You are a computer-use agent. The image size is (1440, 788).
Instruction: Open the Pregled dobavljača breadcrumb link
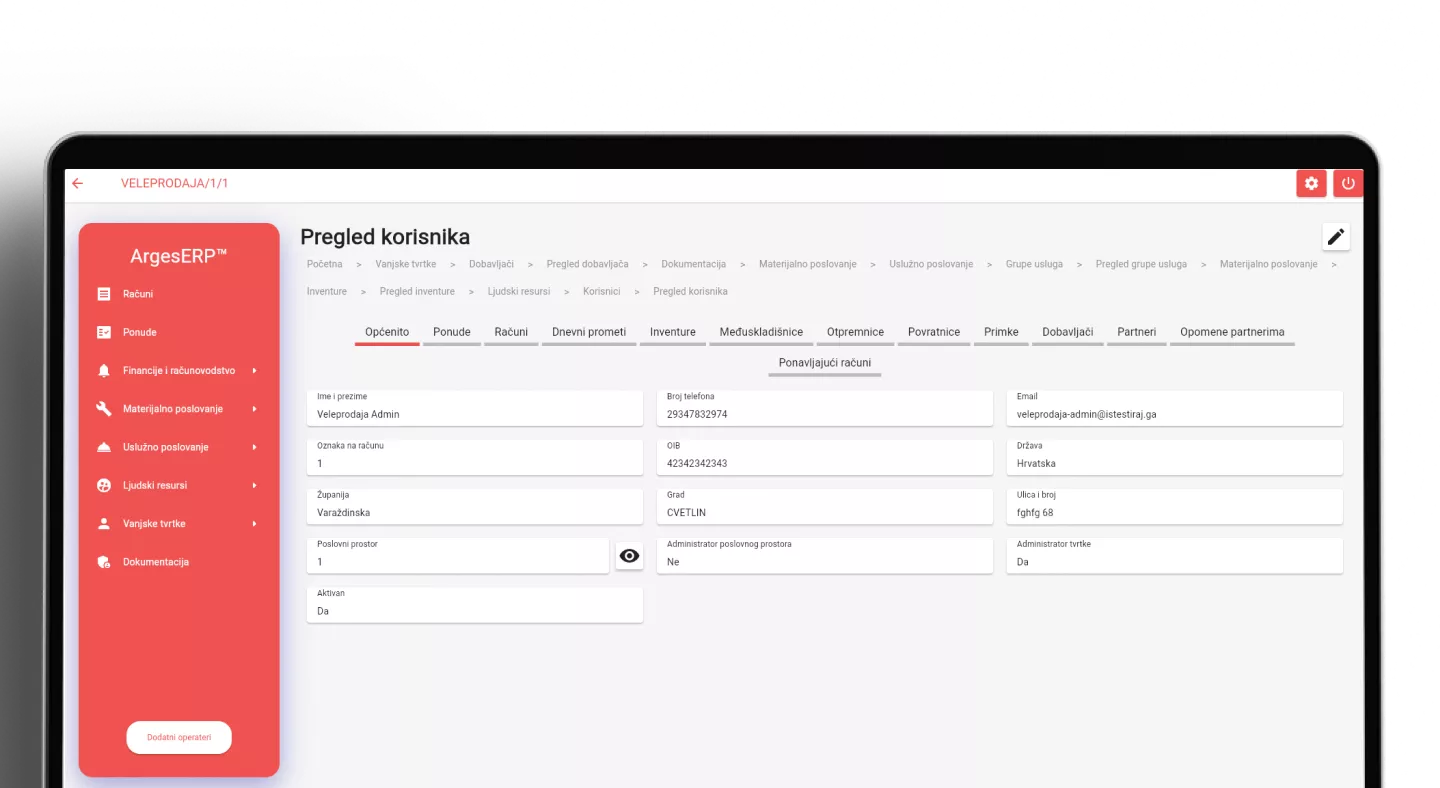587,264
